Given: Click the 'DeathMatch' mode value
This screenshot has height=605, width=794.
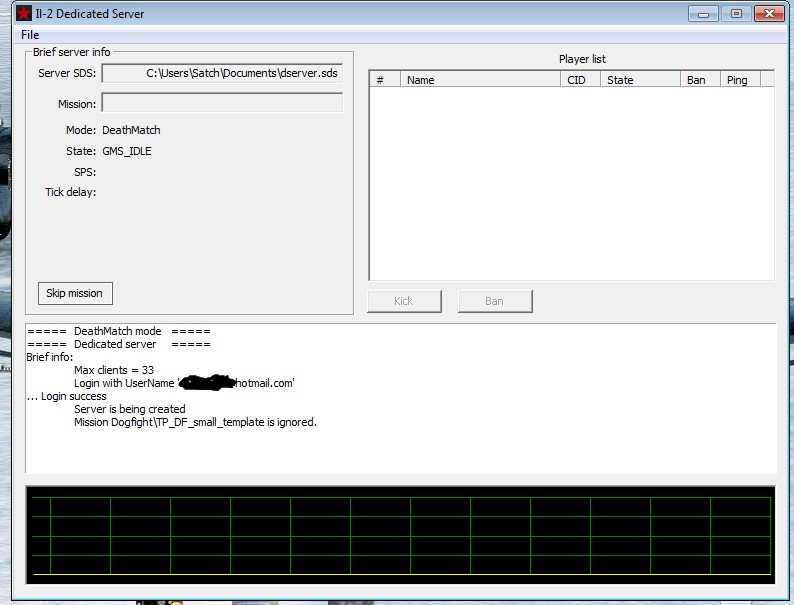Looking at the screenshot, I should (x=131, y=130).
